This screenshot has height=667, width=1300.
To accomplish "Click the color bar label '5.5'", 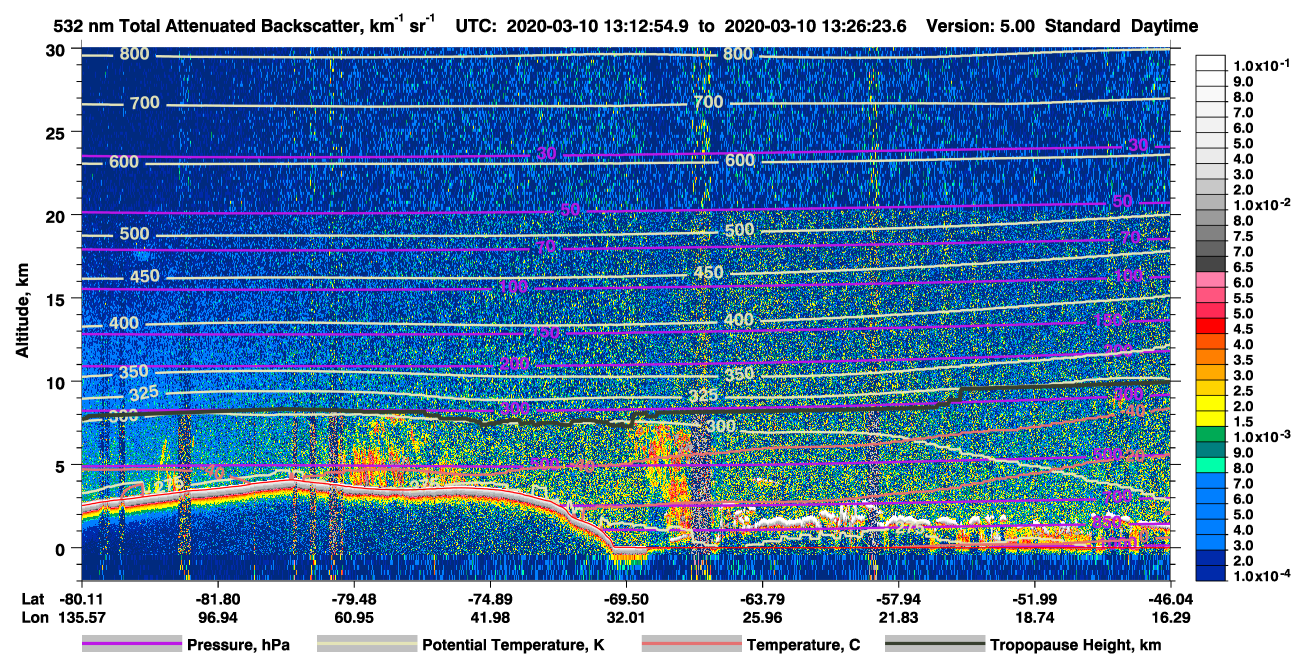I will coord(1244,298).
